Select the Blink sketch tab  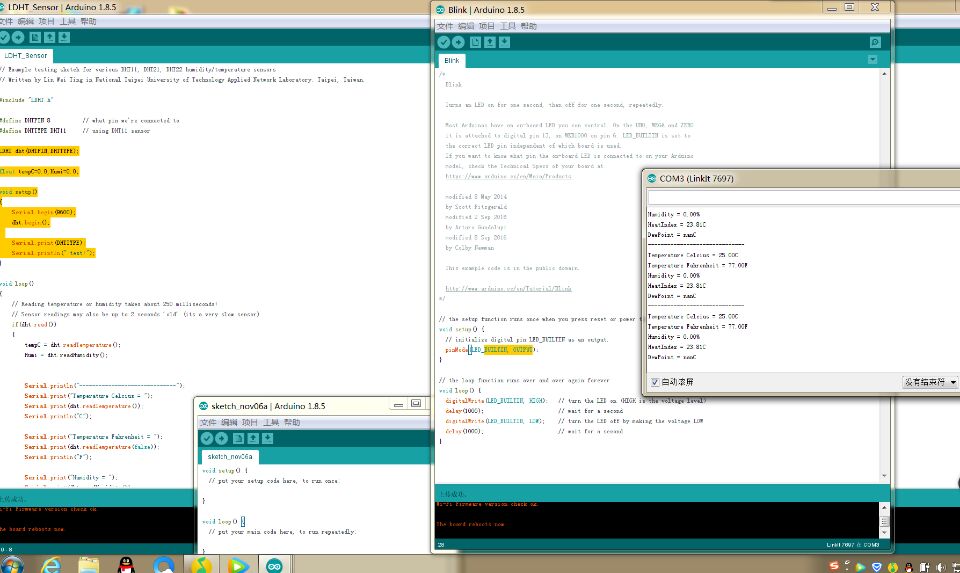[x=452, y=61]
